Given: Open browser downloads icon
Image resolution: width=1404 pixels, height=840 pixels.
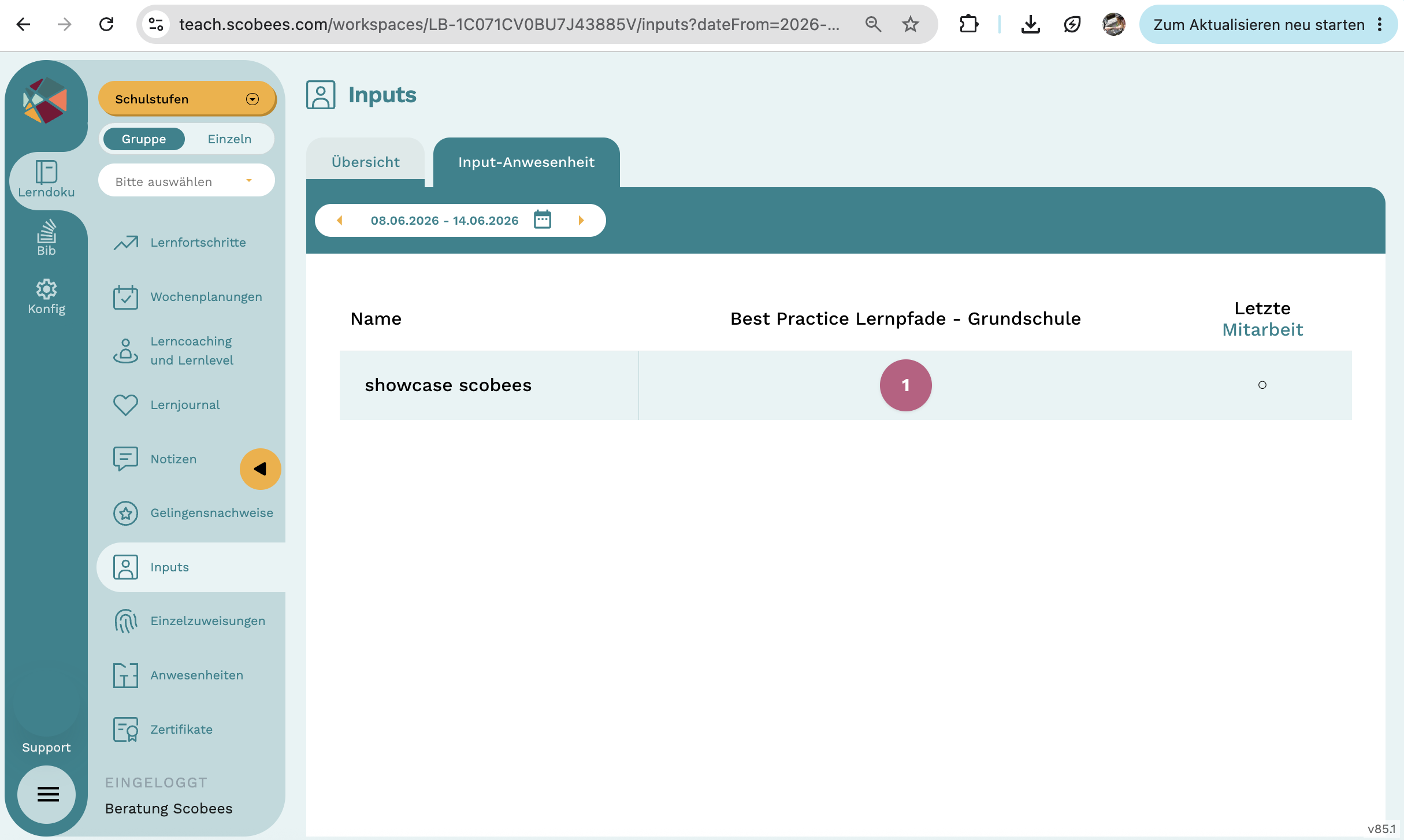Looking at the screenshot, I should pyautogui.click(x=1030, y=24).
